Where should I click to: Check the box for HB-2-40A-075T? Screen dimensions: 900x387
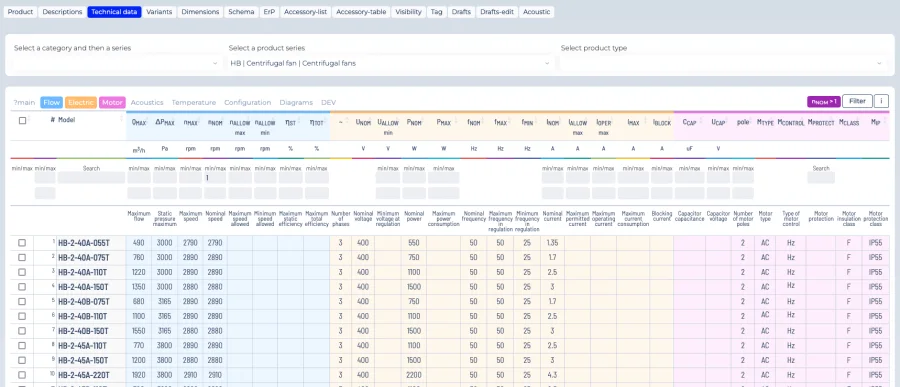click(x=22, y=257)
